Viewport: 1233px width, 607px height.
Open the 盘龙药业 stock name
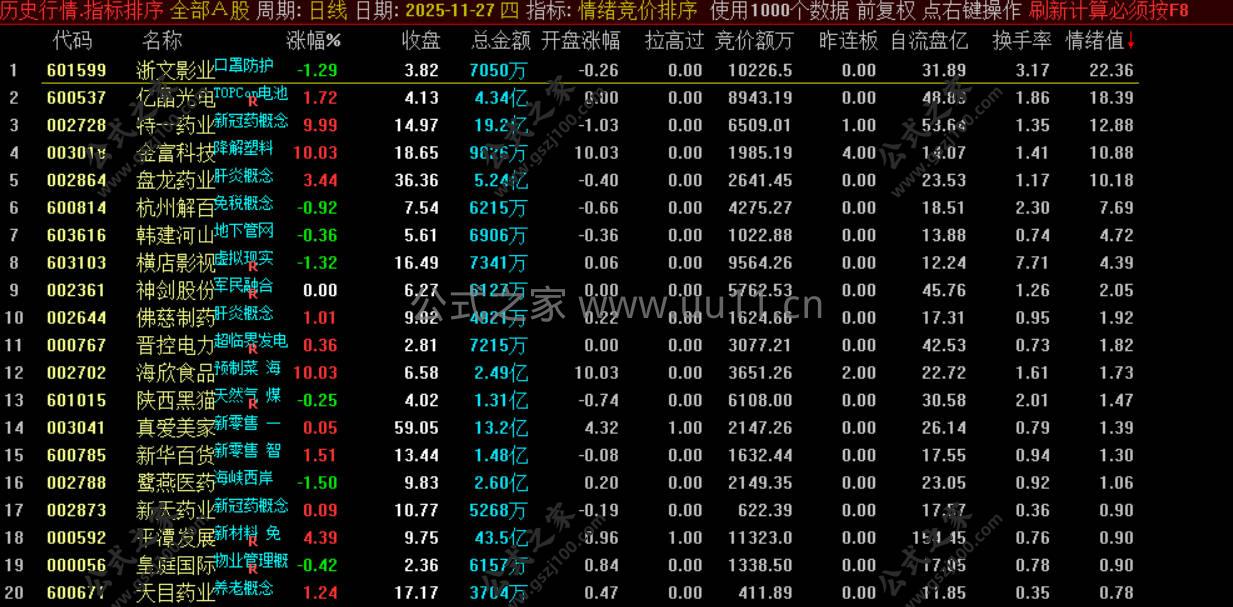pyautogui.click(x=175, y=181)
